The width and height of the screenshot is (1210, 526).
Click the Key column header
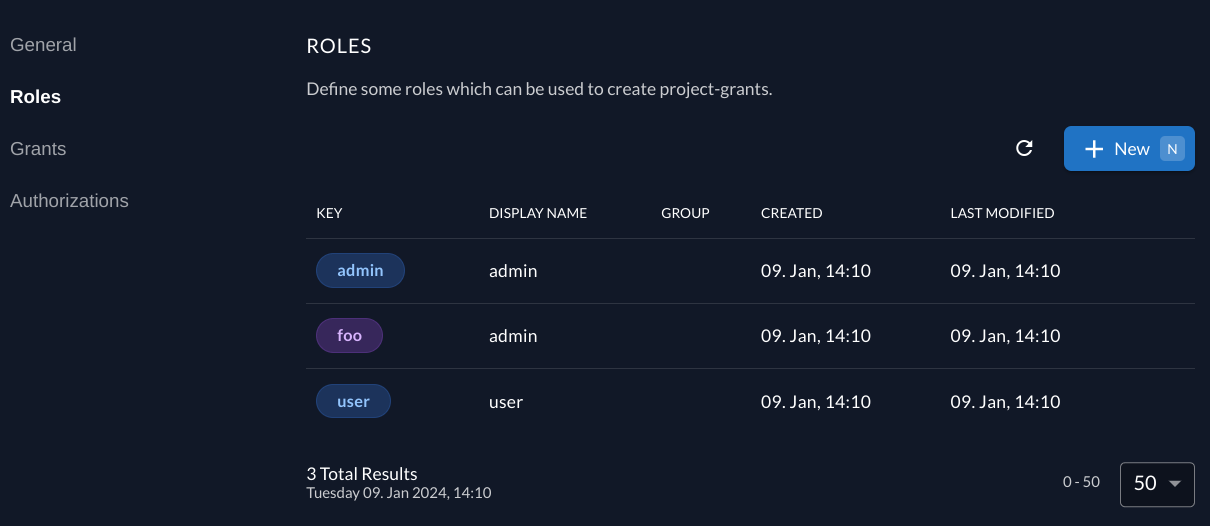pos(329,213)
